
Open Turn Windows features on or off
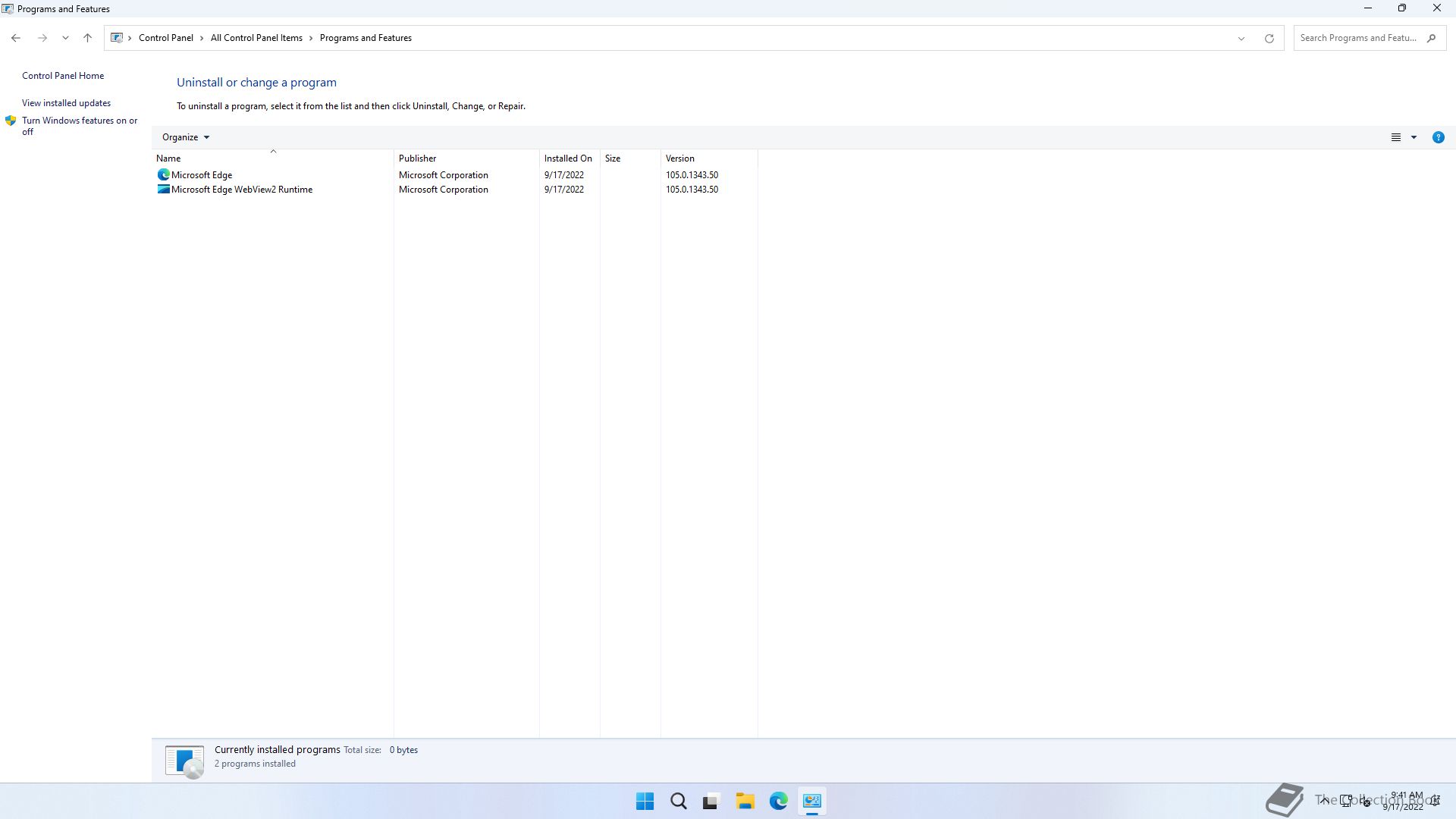point(80,126)
